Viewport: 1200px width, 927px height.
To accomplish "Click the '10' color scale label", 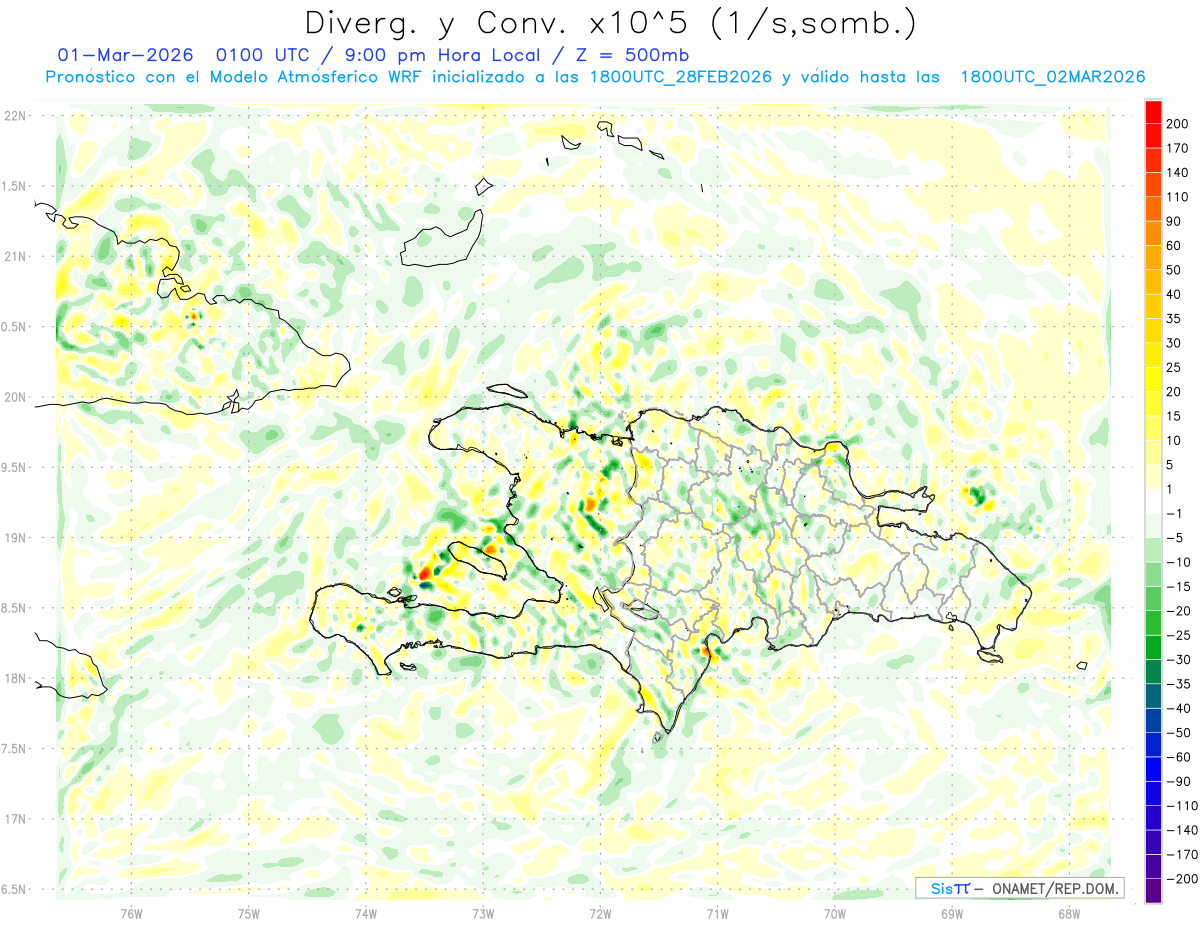I will click(1175, 440).
